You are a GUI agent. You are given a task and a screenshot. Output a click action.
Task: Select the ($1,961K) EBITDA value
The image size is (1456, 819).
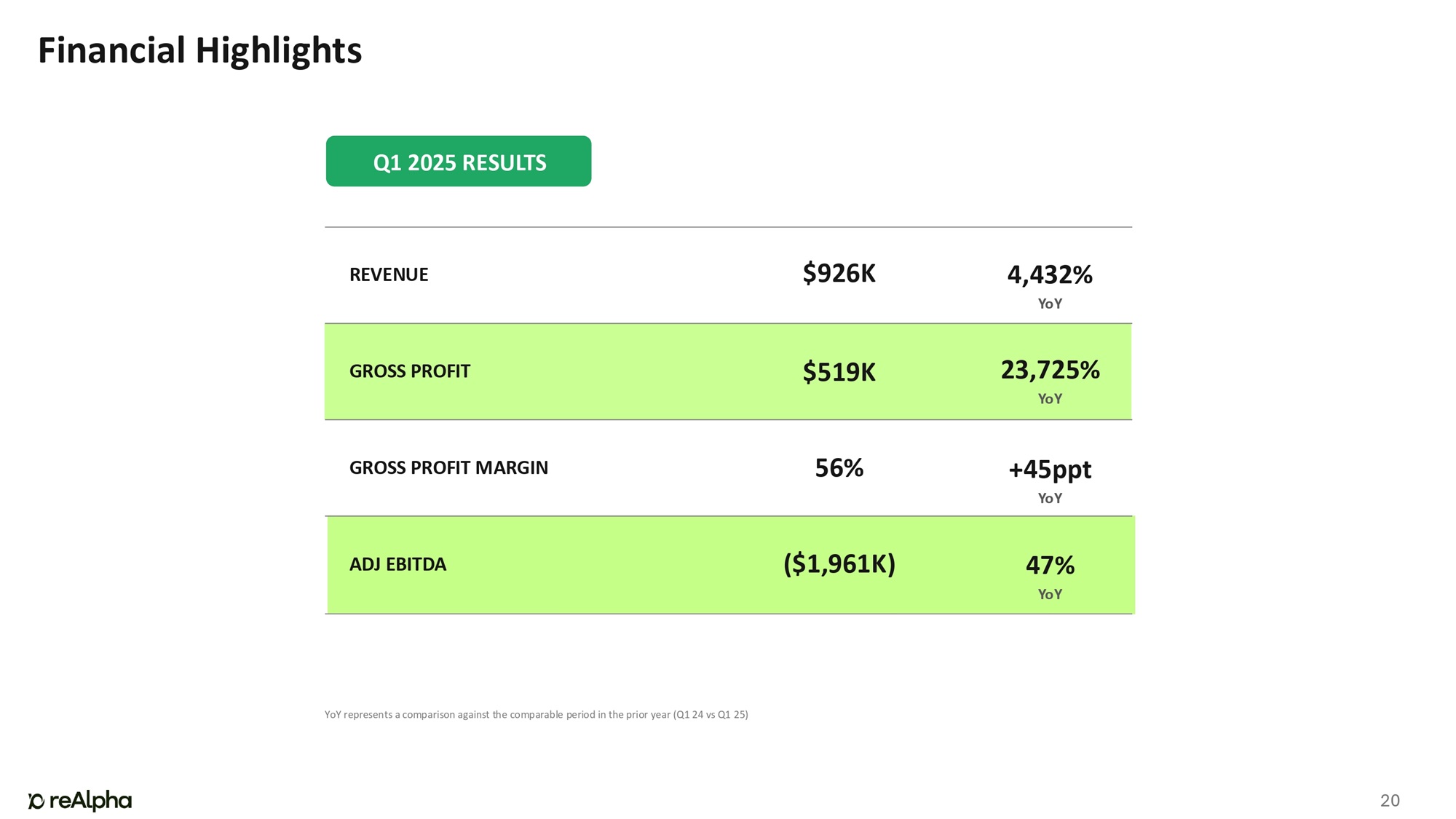pos(839,564)
